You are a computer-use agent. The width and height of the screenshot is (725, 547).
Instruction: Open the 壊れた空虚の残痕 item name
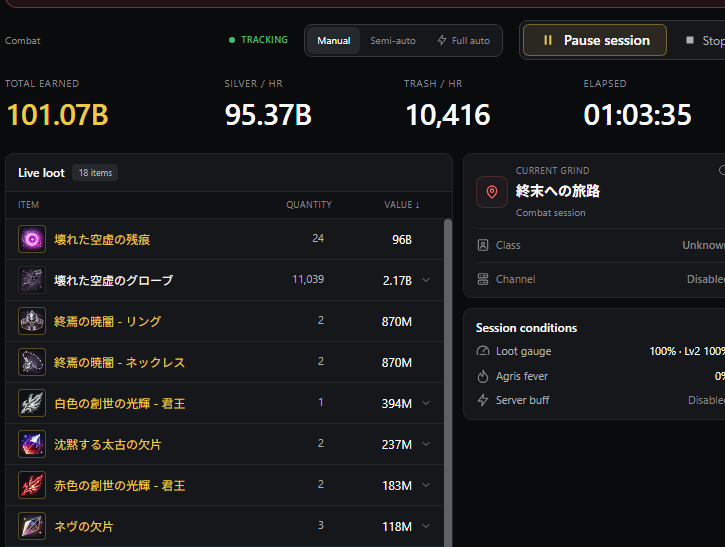pos(102,240)
